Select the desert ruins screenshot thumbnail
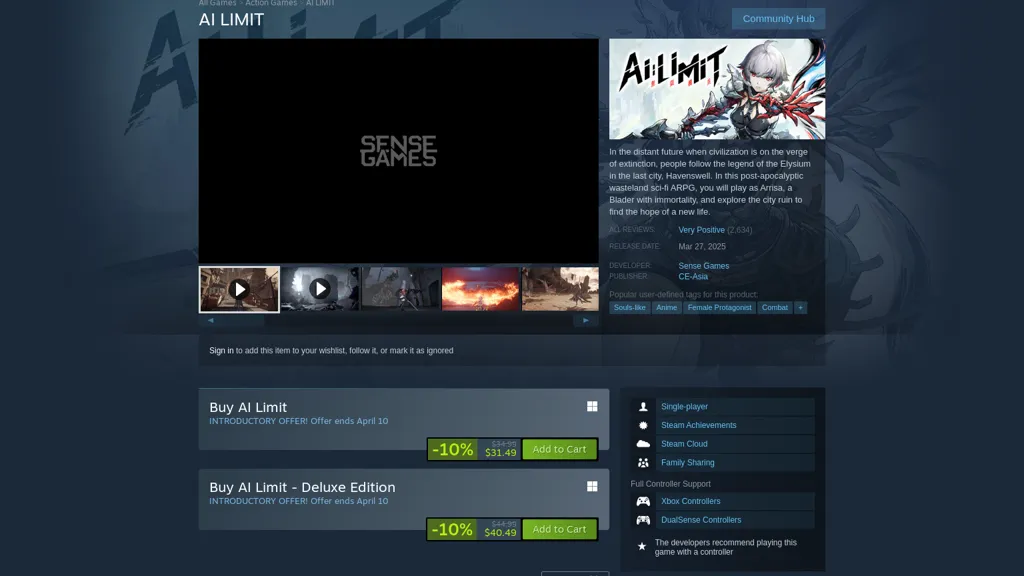The width and height of the screenshot is (1024, 576). coord(560,289)
